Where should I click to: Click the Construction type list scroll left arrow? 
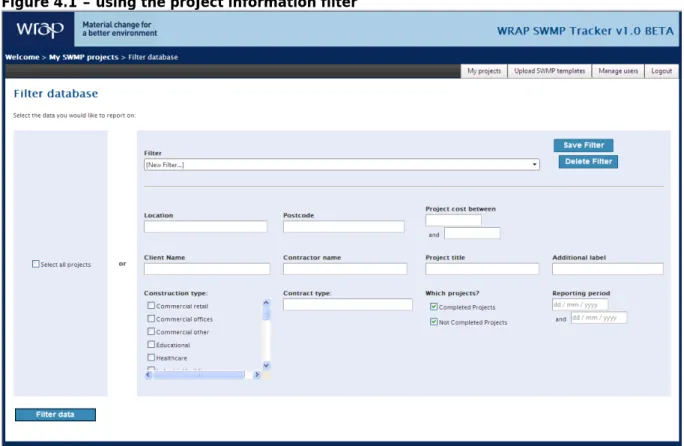(148, 375)
